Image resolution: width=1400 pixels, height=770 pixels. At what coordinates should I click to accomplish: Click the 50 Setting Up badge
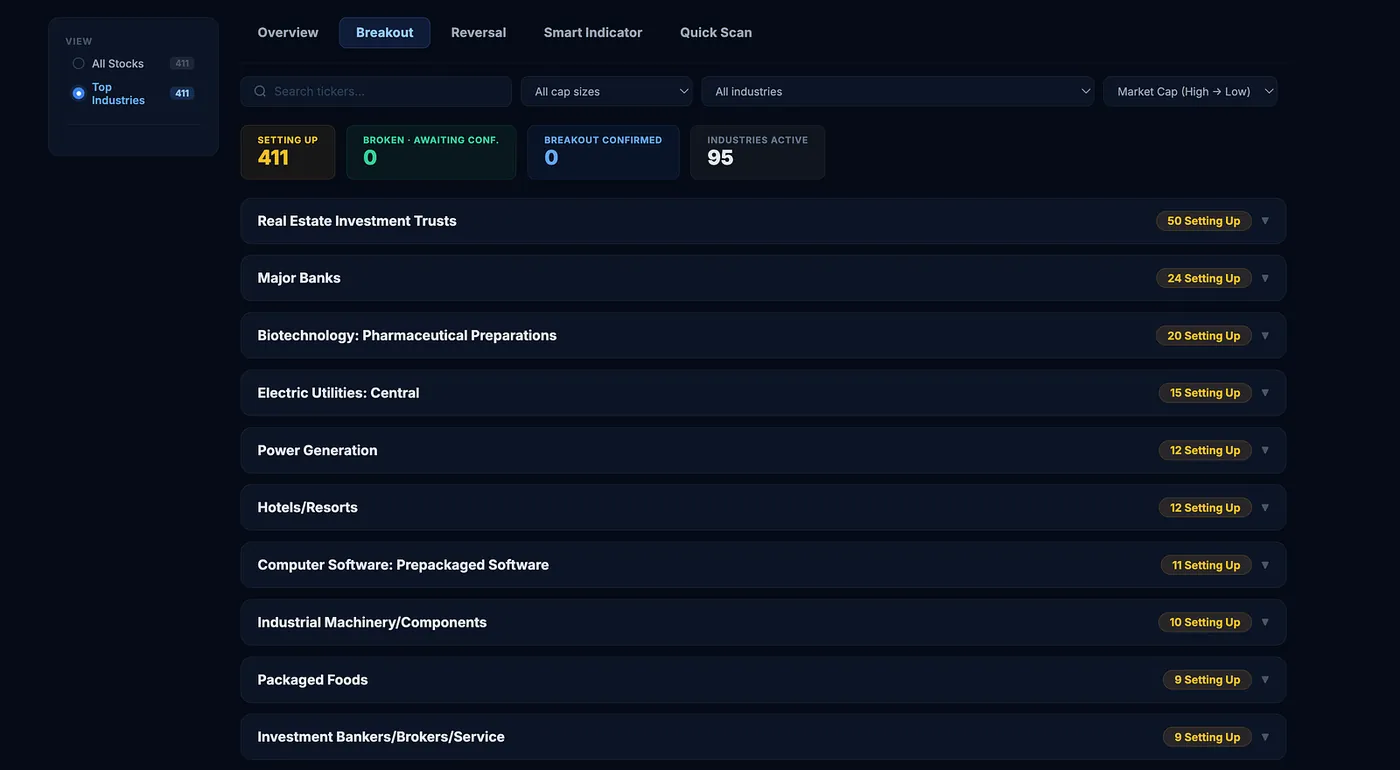point(1203,221)
